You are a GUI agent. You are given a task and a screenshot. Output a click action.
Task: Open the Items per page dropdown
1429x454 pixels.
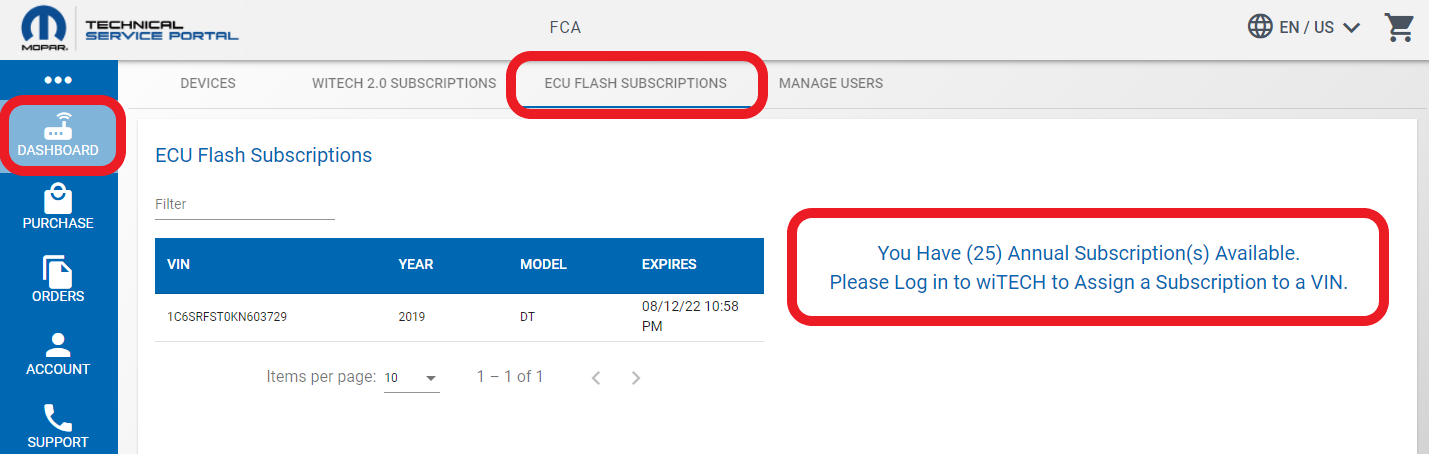pos(412,378)
